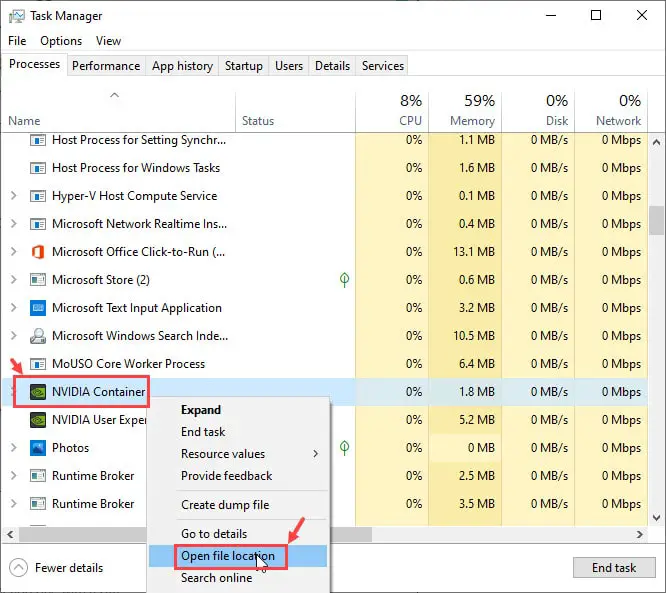Click the NVIDIA User Experience icon
Screen dimensions: 666x593
coord(38,420)
